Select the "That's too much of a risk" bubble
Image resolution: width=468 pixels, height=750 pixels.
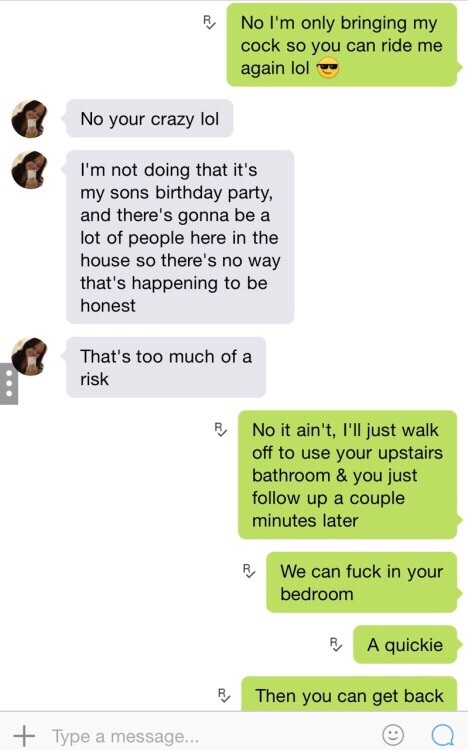point(166,367)
